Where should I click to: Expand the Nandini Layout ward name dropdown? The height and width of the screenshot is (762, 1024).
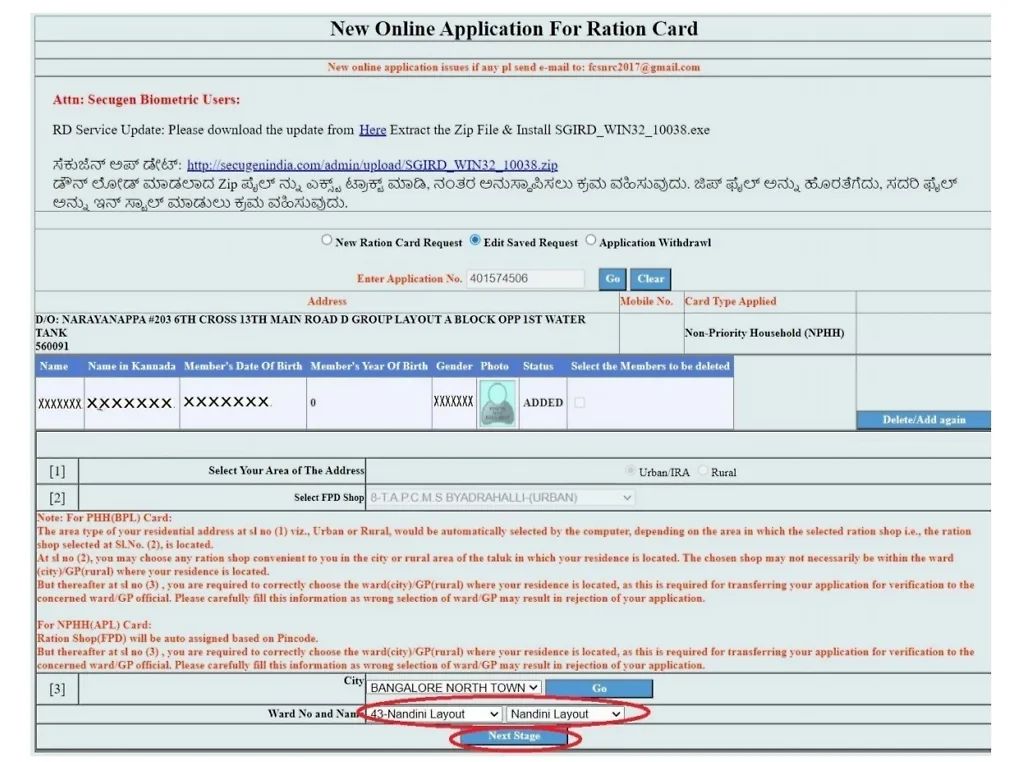click(565, 714)
